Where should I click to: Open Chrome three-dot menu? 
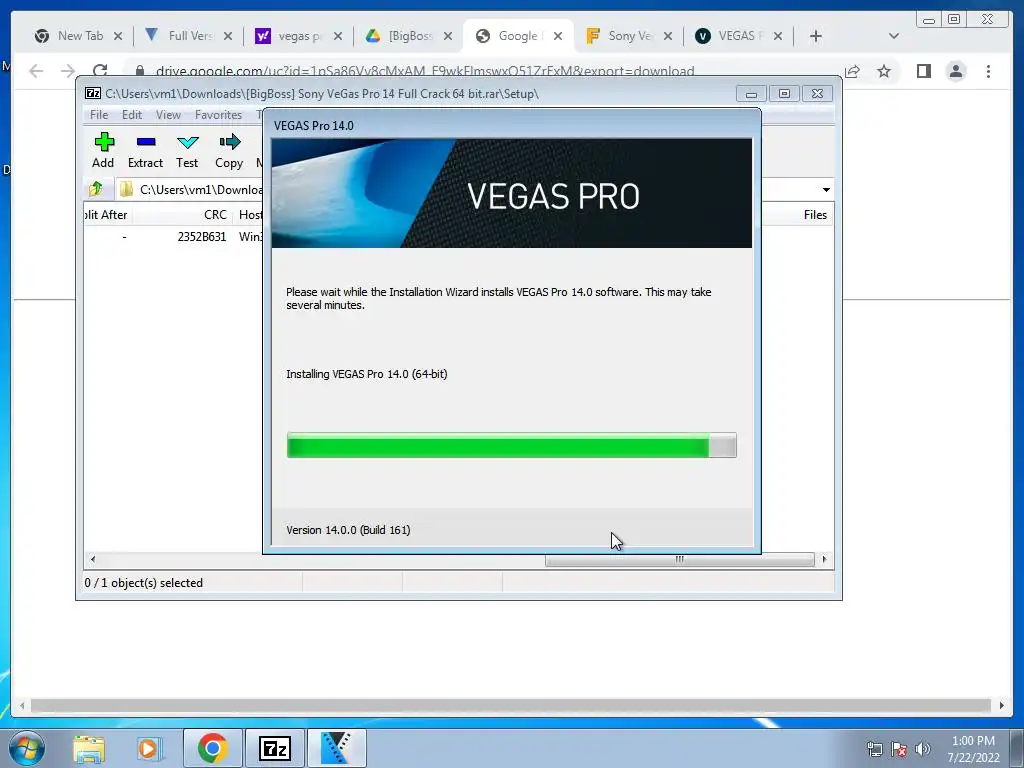(x=988, y=71)
